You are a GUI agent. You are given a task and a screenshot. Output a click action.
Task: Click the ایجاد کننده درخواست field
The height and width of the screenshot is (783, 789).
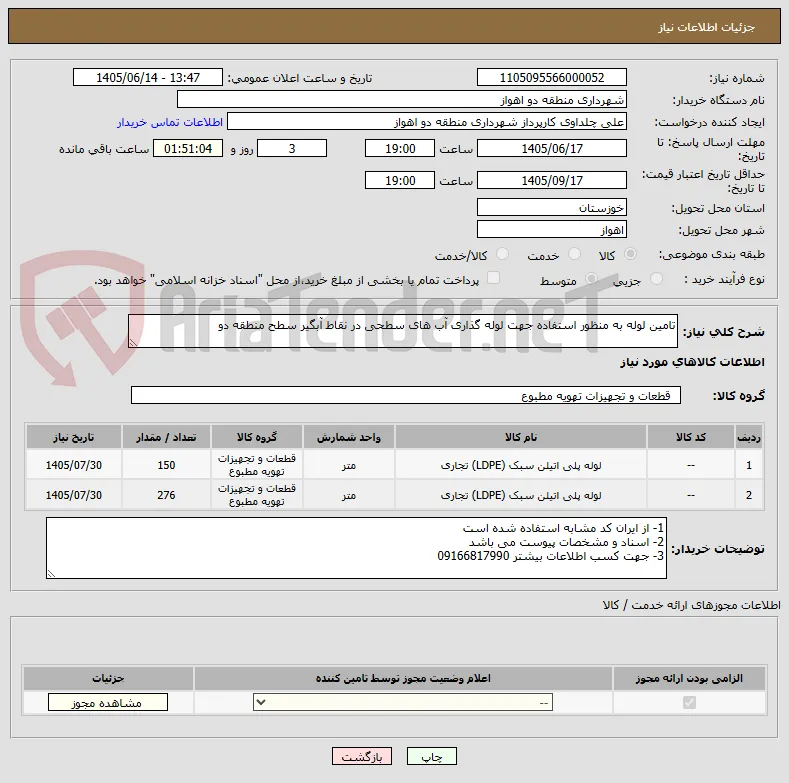coord(427,122)
